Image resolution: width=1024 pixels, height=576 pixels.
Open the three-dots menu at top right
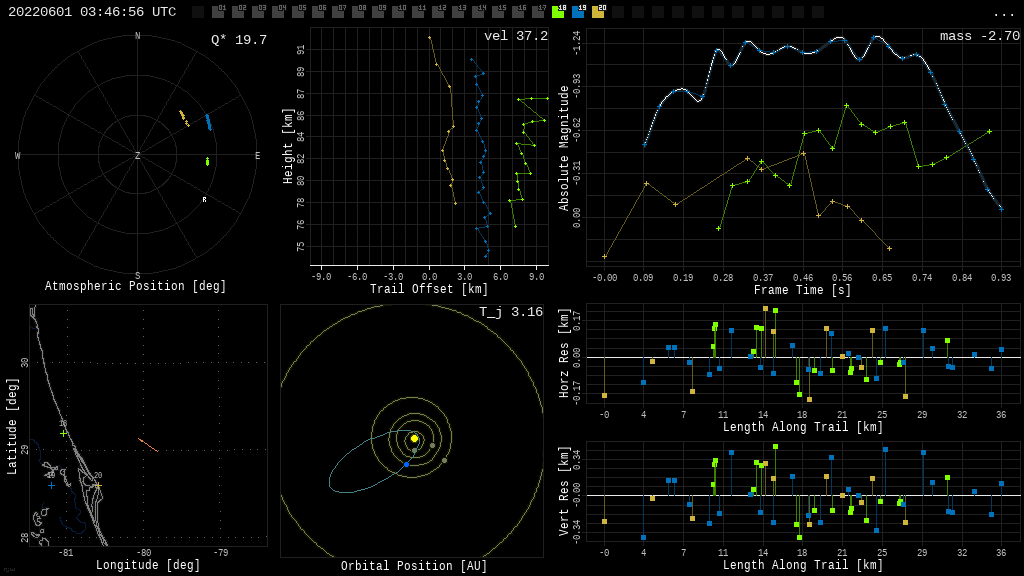pos(1003,13)
